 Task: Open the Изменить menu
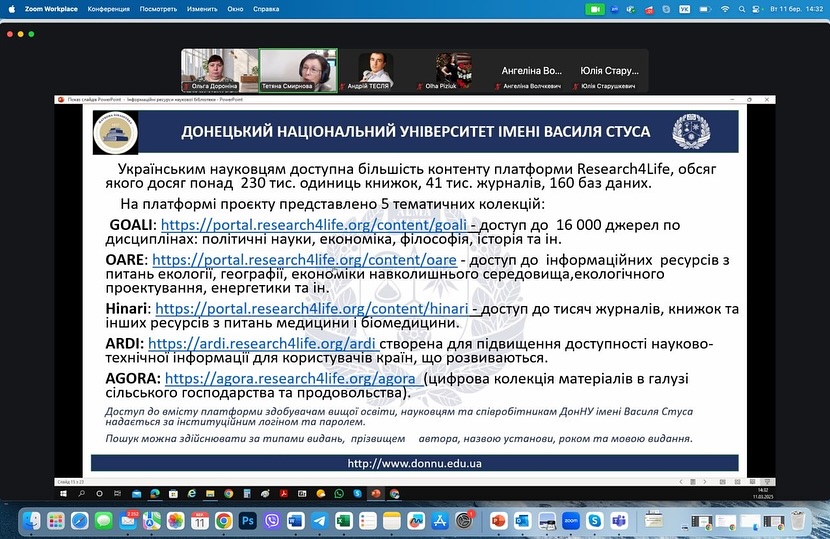click(x=202, y=9)
